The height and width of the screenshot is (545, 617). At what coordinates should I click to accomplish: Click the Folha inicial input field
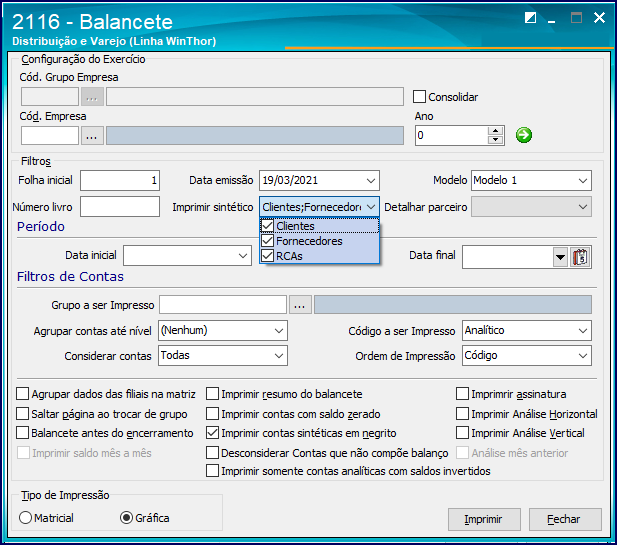120,181
